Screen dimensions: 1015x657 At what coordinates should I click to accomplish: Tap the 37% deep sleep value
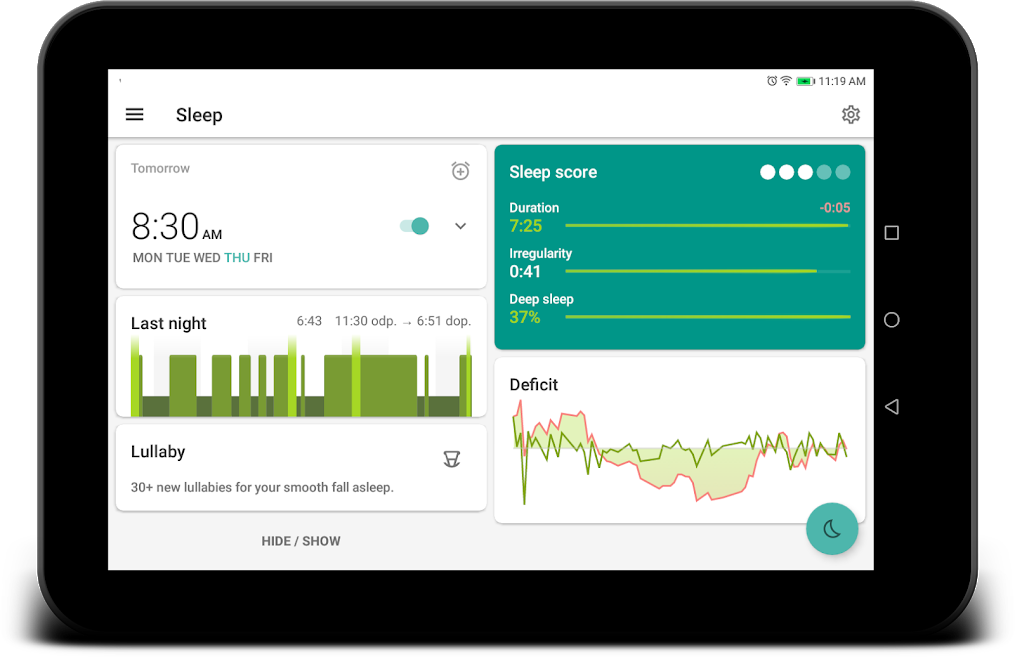524,317
